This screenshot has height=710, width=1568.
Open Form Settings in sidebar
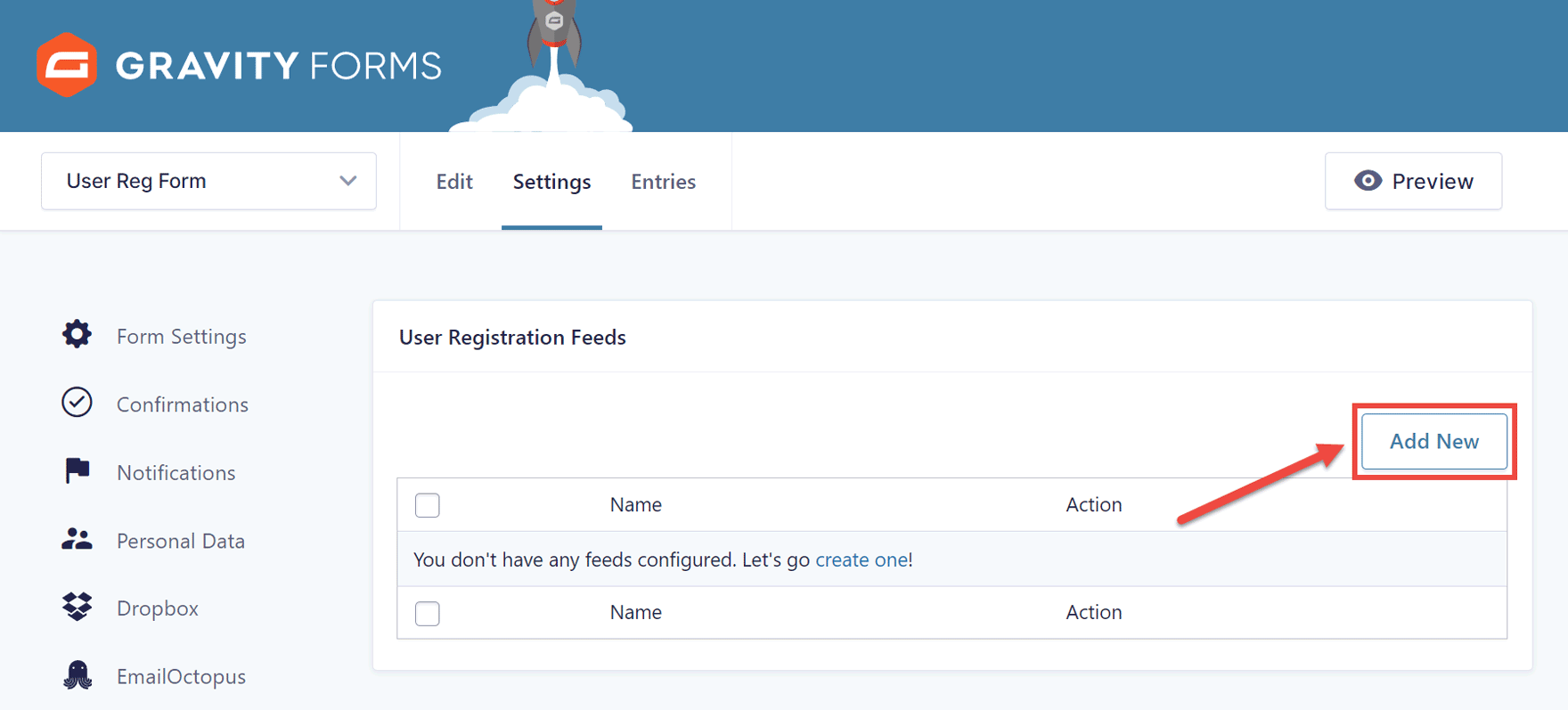(x=181, y=336)
